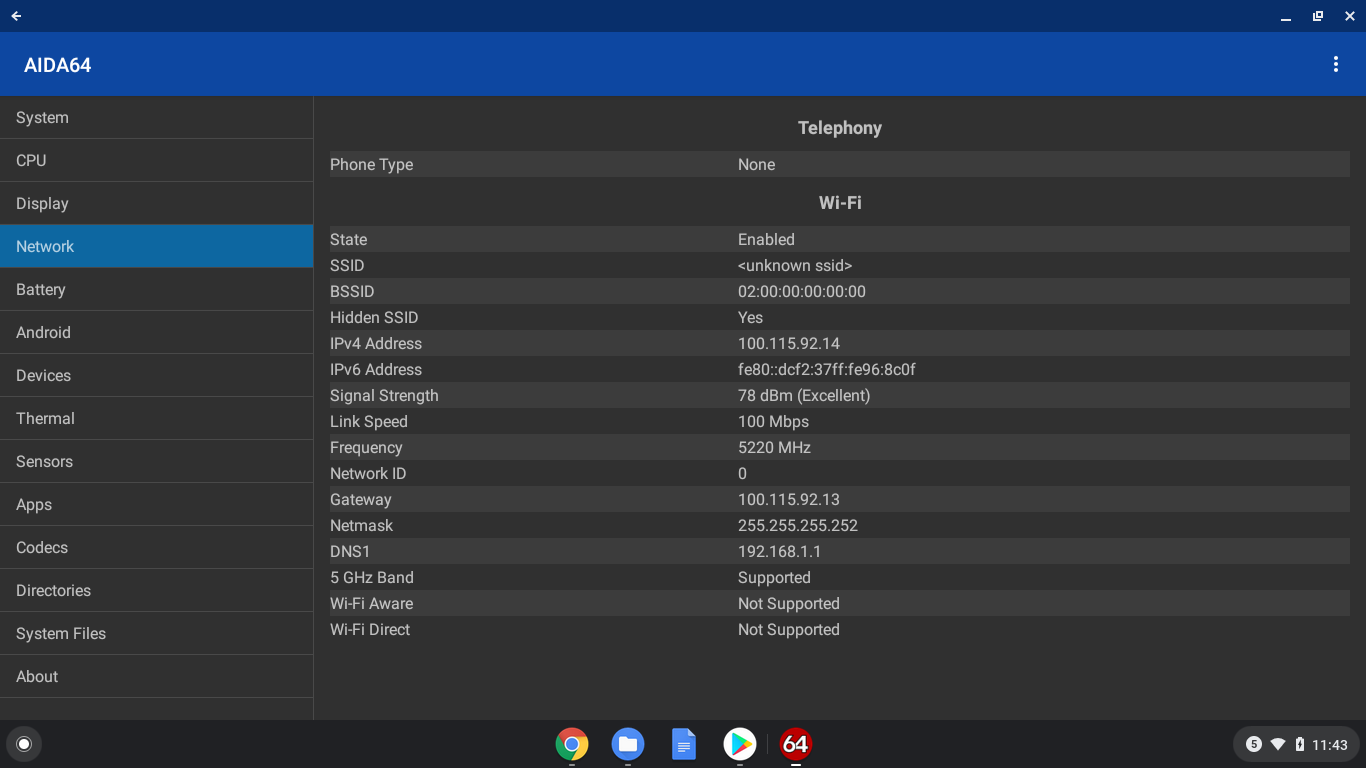Open Google Docs from the shelf
1366x768 pixels.
[x=684, y=744]
